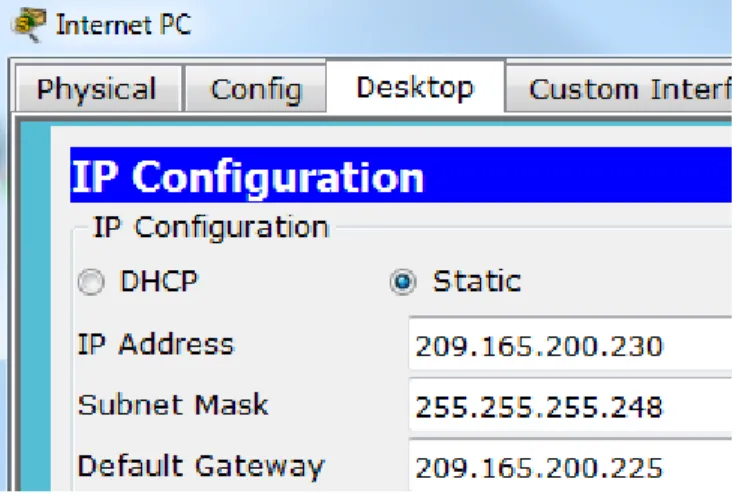Open the Config tab
Screen dimensions: 739x497
(x=256, y=89)
